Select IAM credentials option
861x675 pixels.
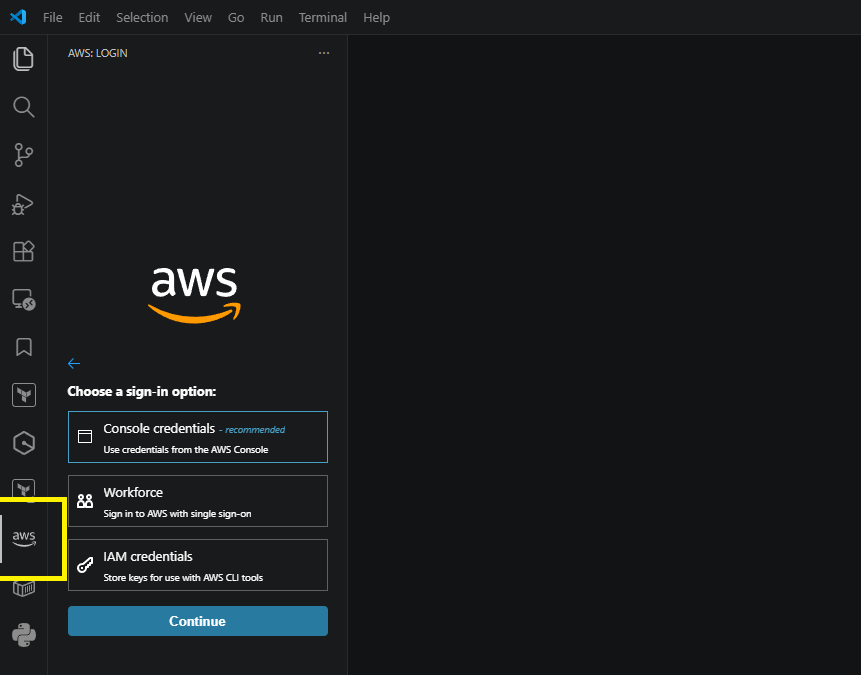click(198, 565)
